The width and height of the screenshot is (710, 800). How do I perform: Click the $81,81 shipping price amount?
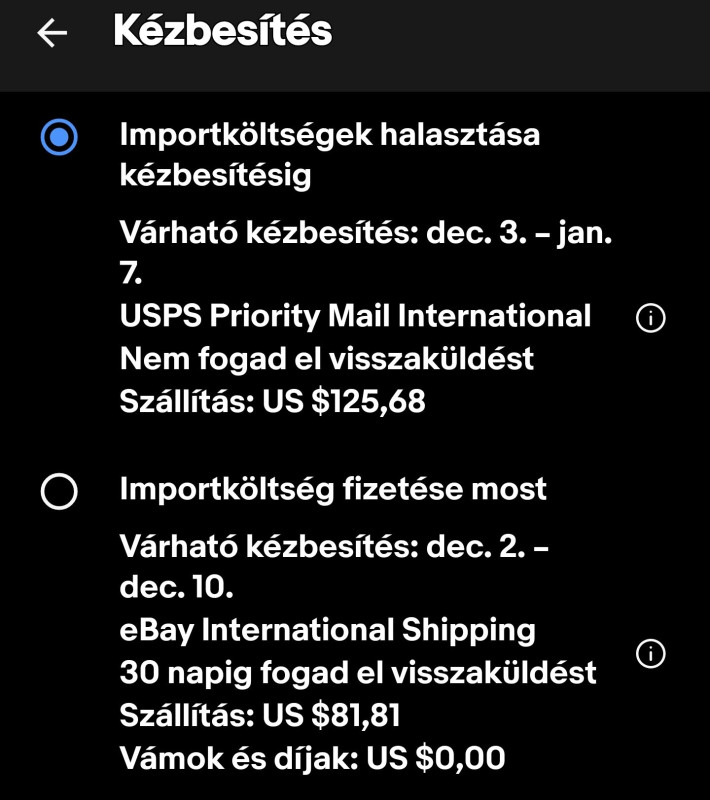355,715
